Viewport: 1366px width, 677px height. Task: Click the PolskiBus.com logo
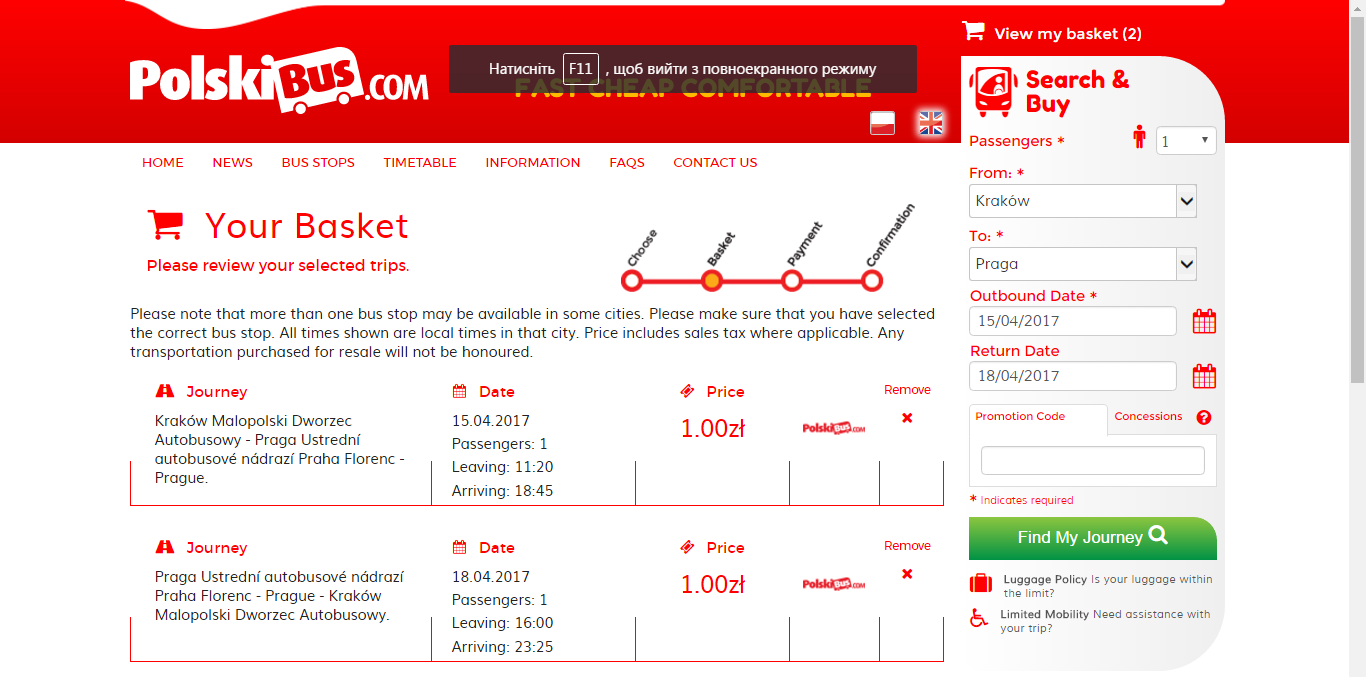coord(279,80)
